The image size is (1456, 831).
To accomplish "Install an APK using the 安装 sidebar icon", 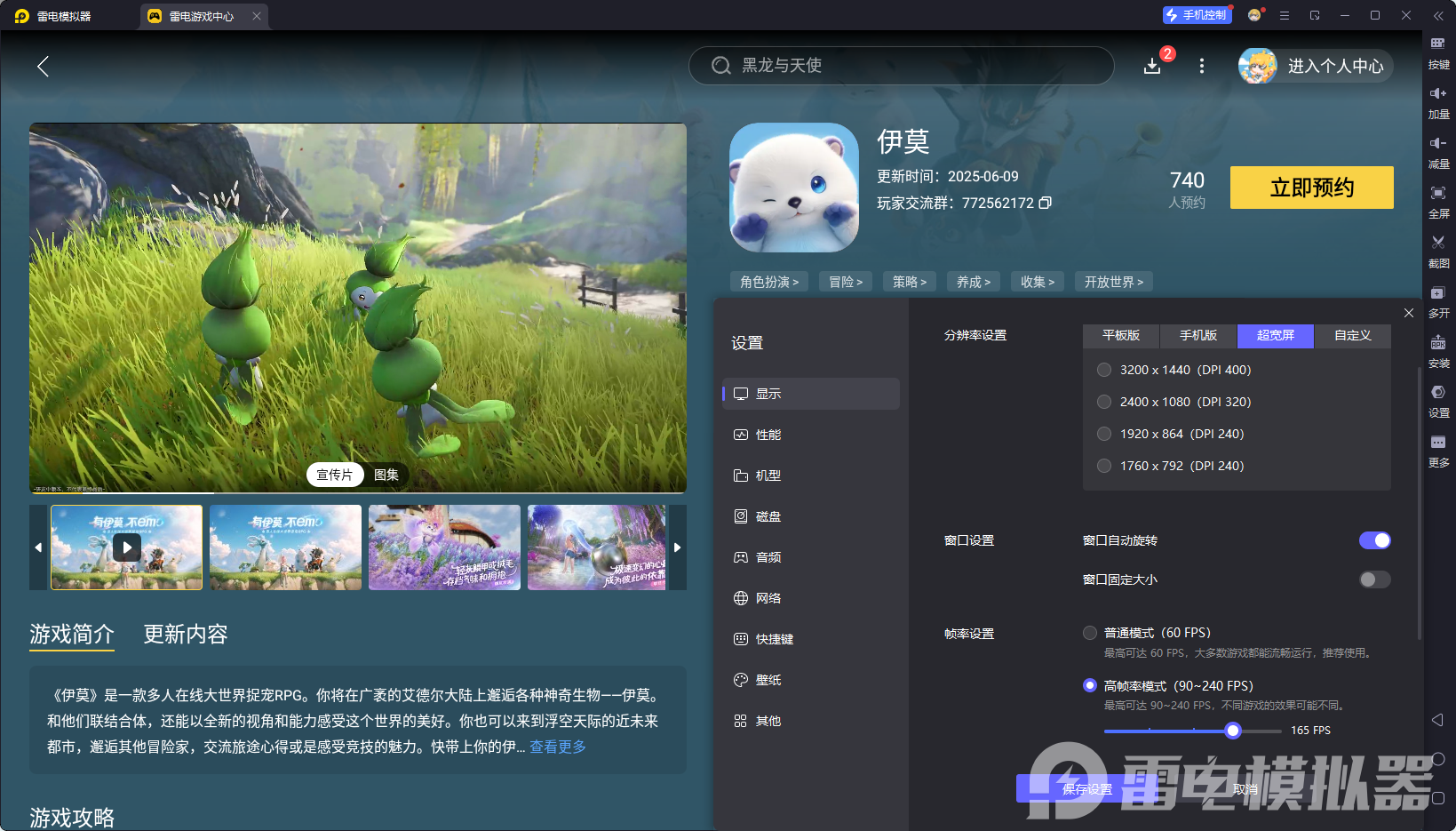I will pyautogui.click(x=1439, y=351).
